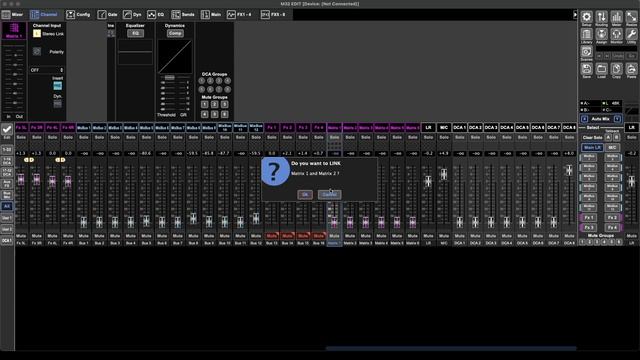The height and width of the screenshot is (360, 640).
Task: Open the Dyn tab
Action: pos(132,15)
